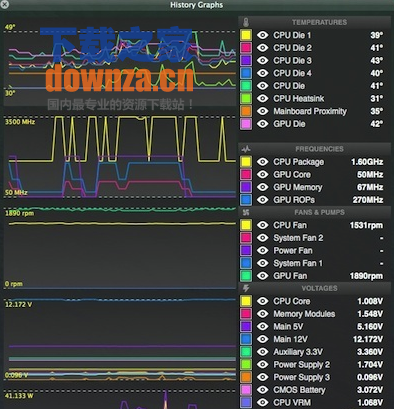Hide Memory Modules voltage line
The height and width of the screenshot is (409, 394).
click(x=263, y=314)
